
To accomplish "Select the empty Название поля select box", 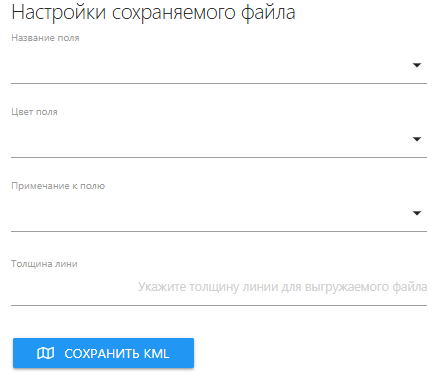I will tap(219, 65).
